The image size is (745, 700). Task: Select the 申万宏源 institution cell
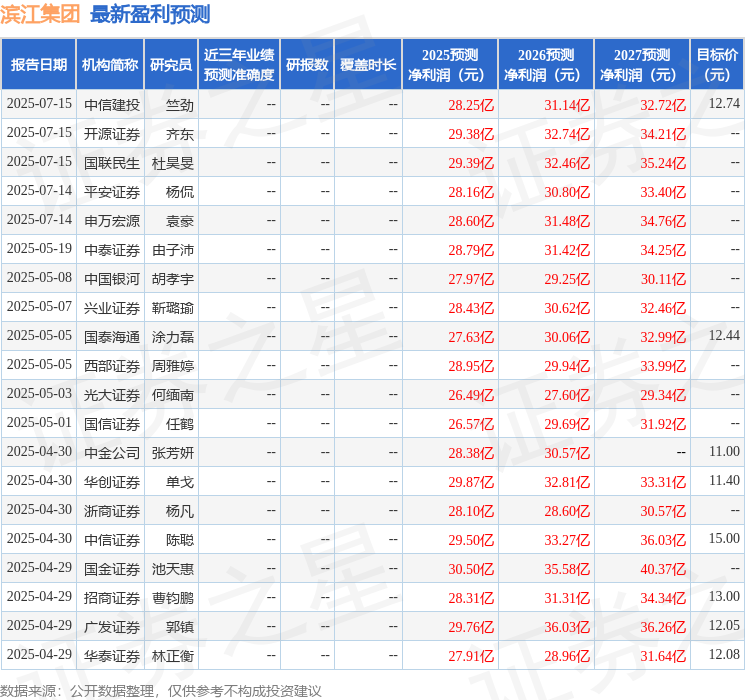112,221
